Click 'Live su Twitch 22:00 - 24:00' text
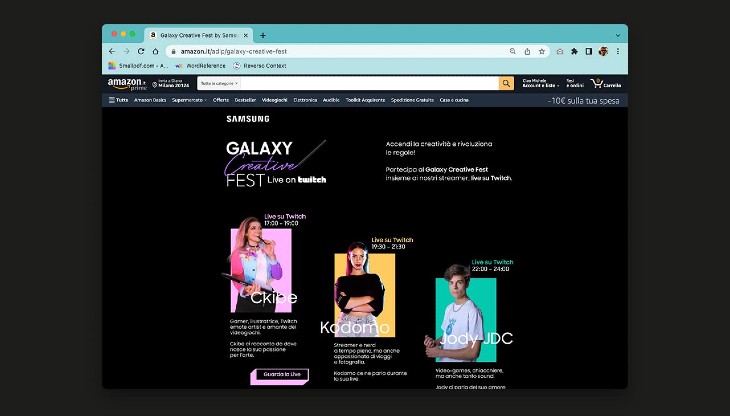 tap(492, 265)
